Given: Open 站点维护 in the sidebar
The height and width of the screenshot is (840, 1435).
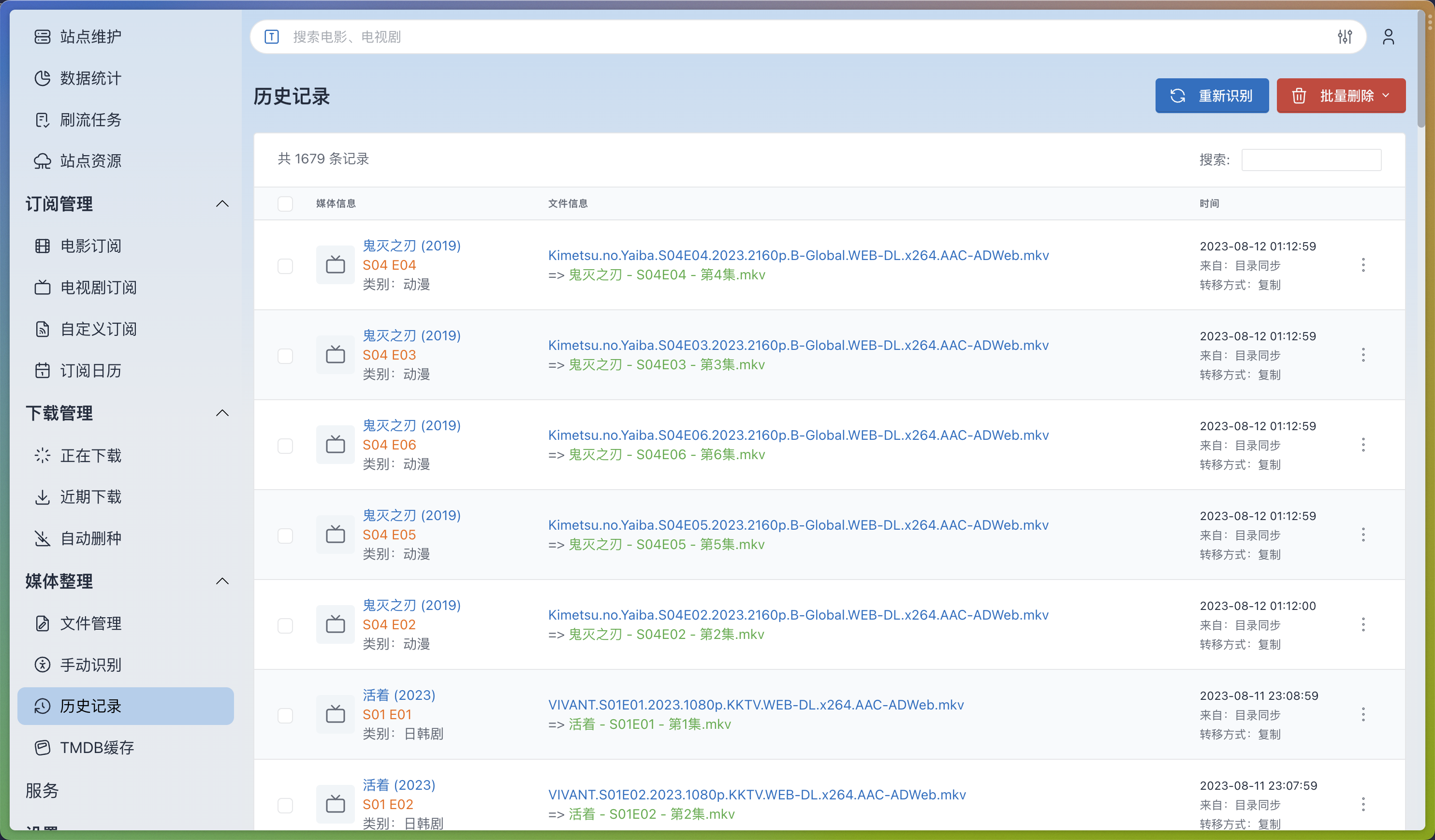Looking at the screenshot, I should click(x=125, y=37).
